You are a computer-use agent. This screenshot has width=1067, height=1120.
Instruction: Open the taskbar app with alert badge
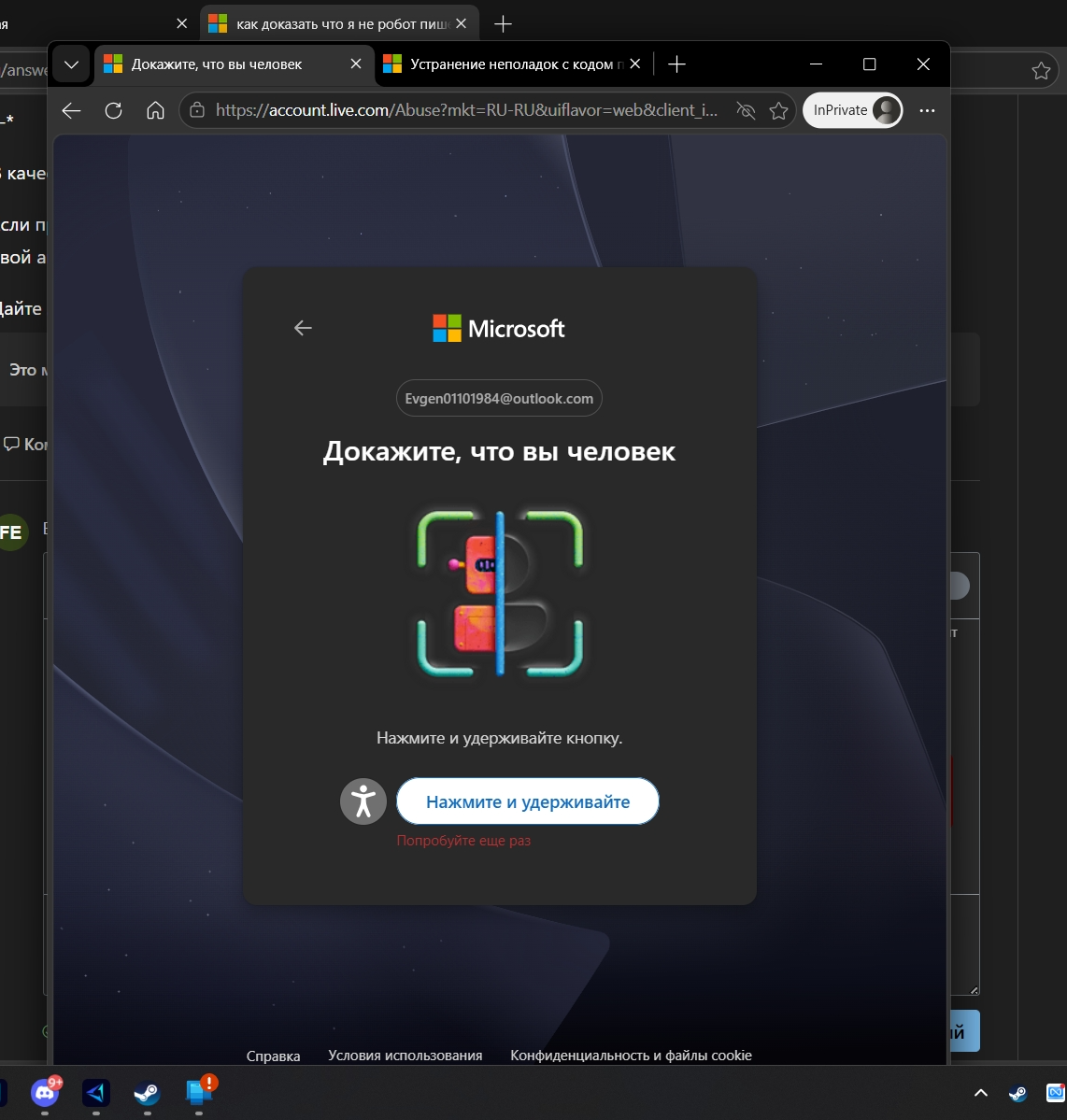click(x=199, y=1092)
